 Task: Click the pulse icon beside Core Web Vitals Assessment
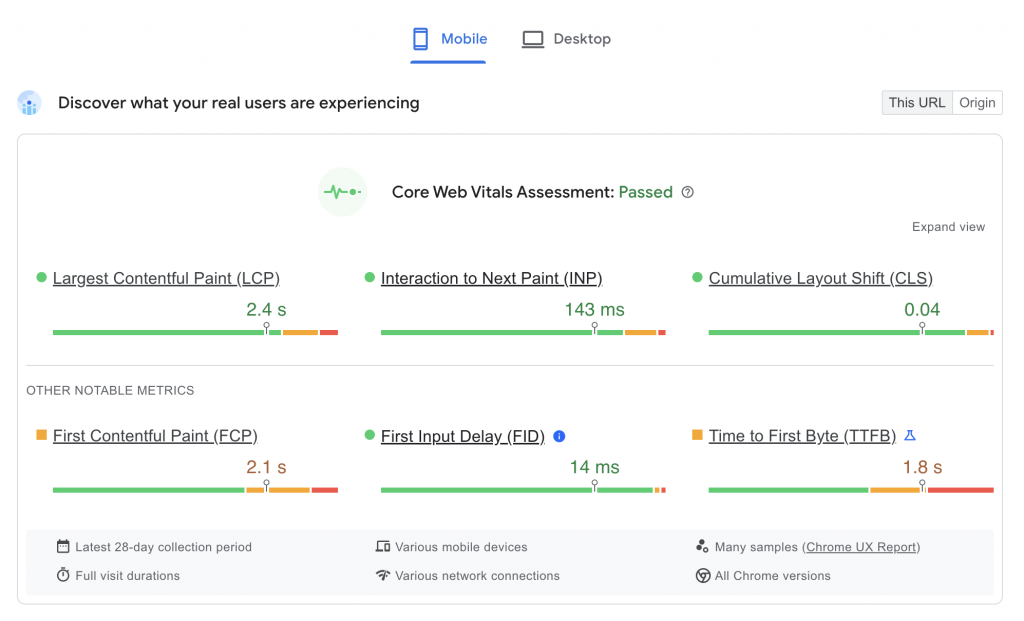coord(342,191)
